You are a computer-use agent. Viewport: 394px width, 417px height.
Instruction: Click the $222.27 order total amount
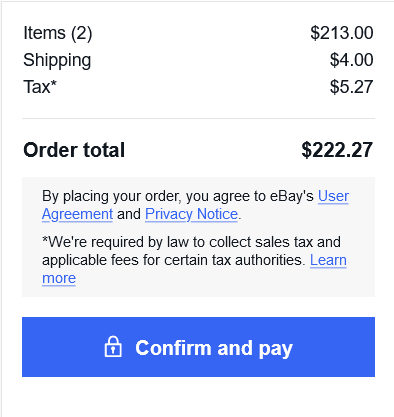click(x=337, y=150)
